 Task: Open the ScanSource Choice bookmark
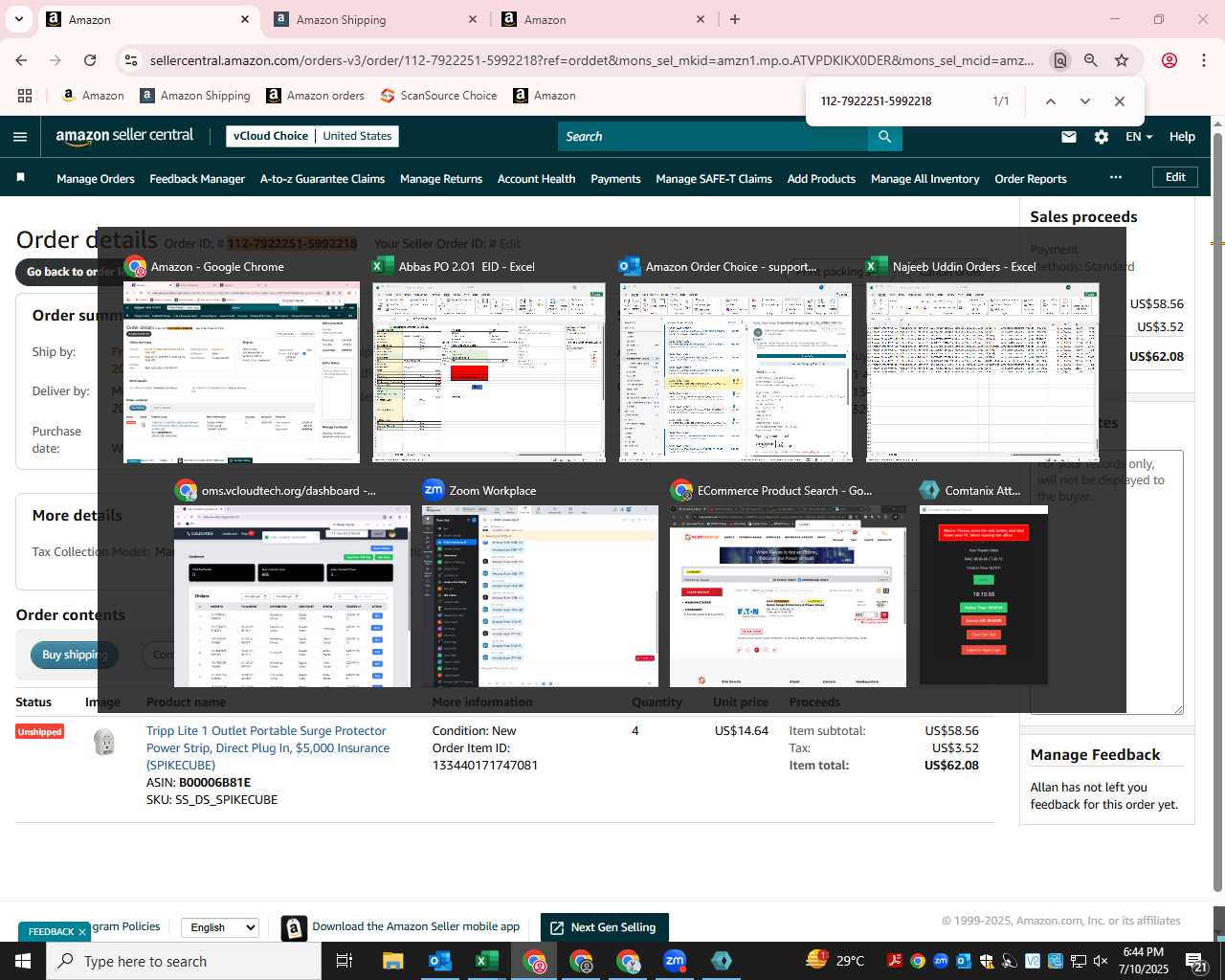438,96
